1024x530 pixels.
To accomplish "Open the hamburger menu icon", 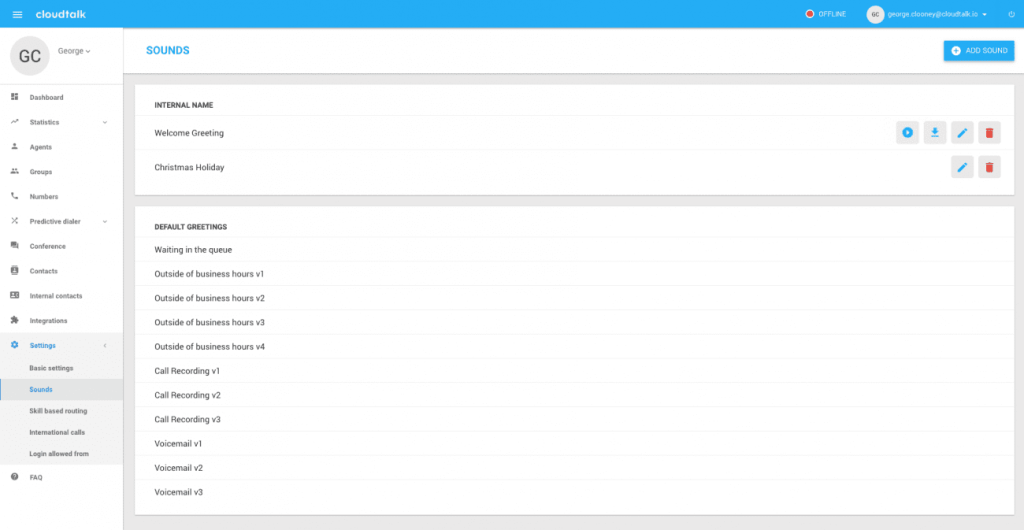I will point(18,14).
